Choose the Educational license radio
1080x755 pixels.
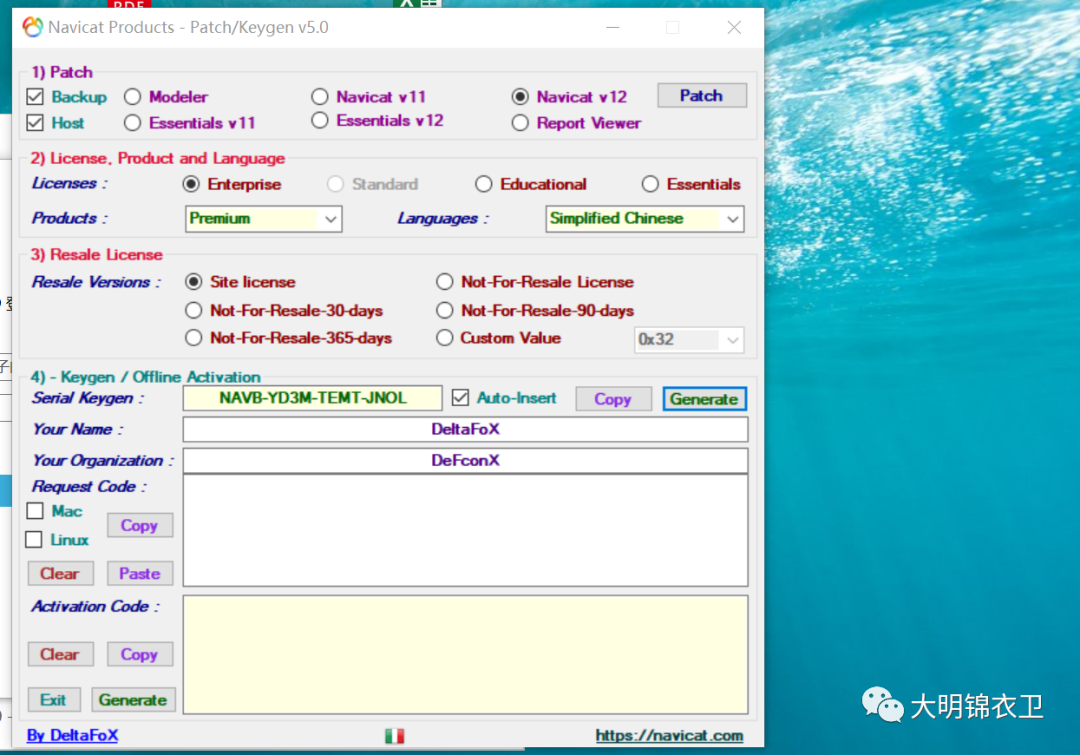pos(484,184)
